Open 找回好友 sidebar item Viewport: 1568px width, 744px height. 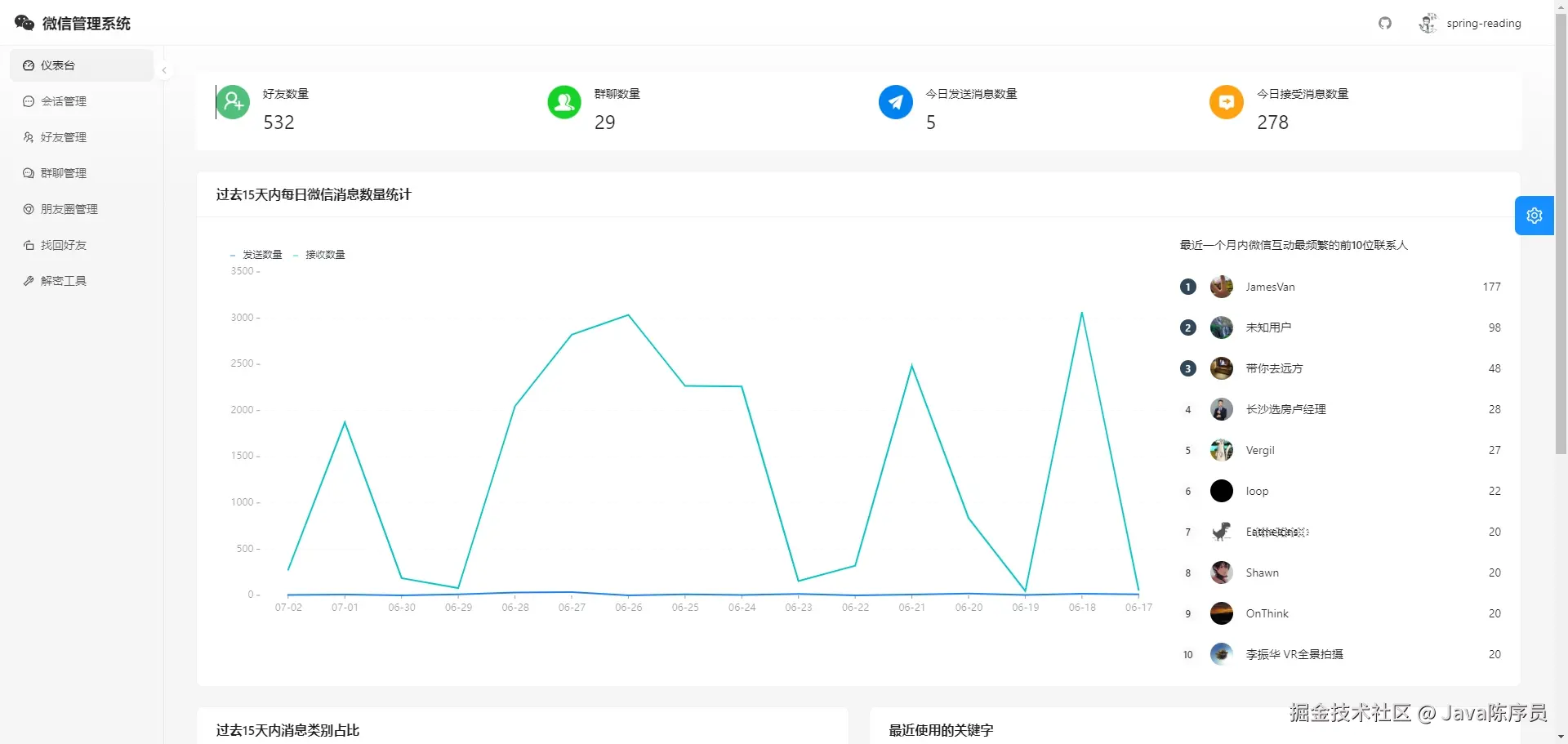click(82, 245)
